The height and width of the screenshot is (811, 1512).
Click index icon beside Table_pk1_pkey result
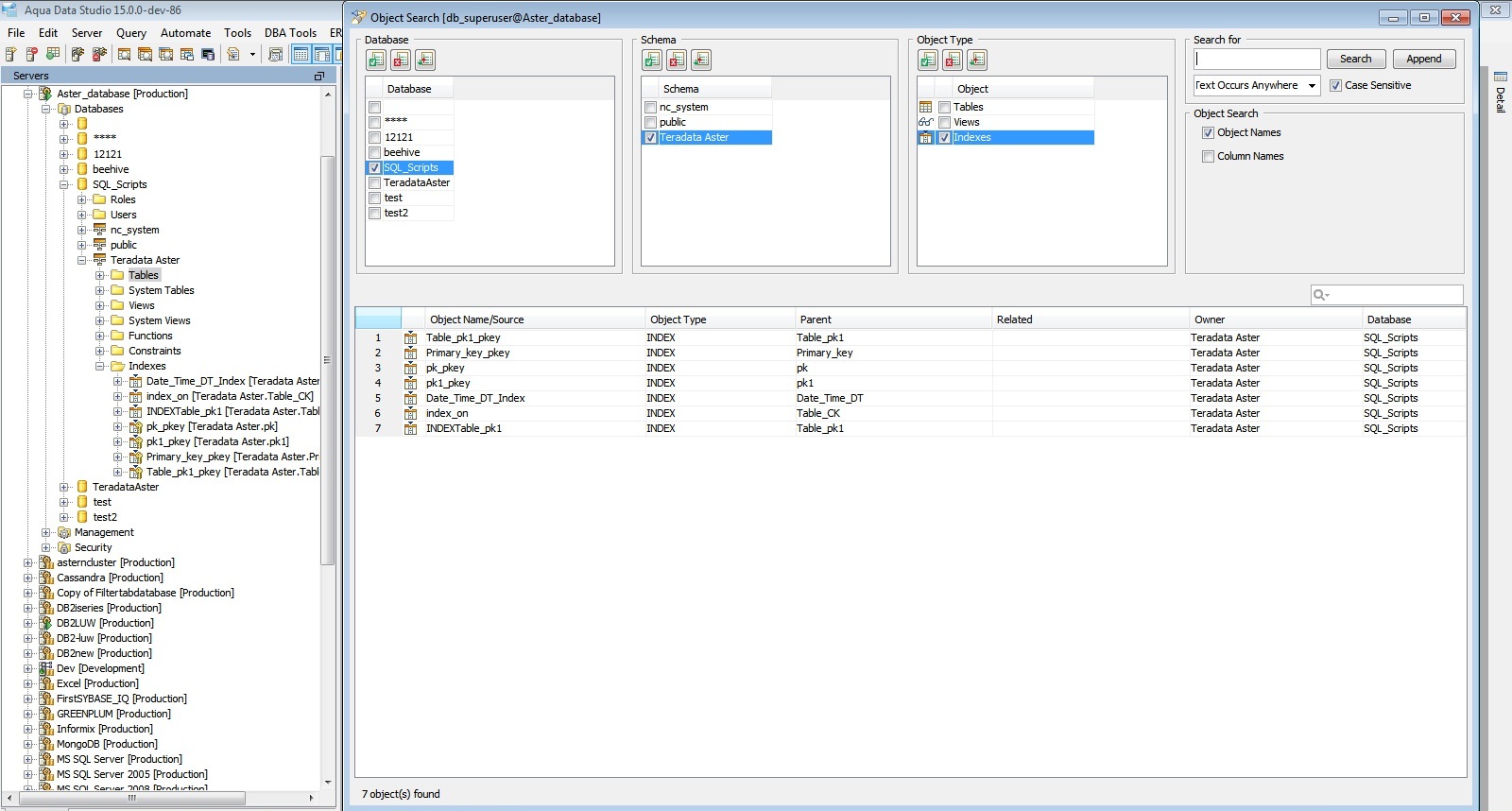click(x=410, y=337)
